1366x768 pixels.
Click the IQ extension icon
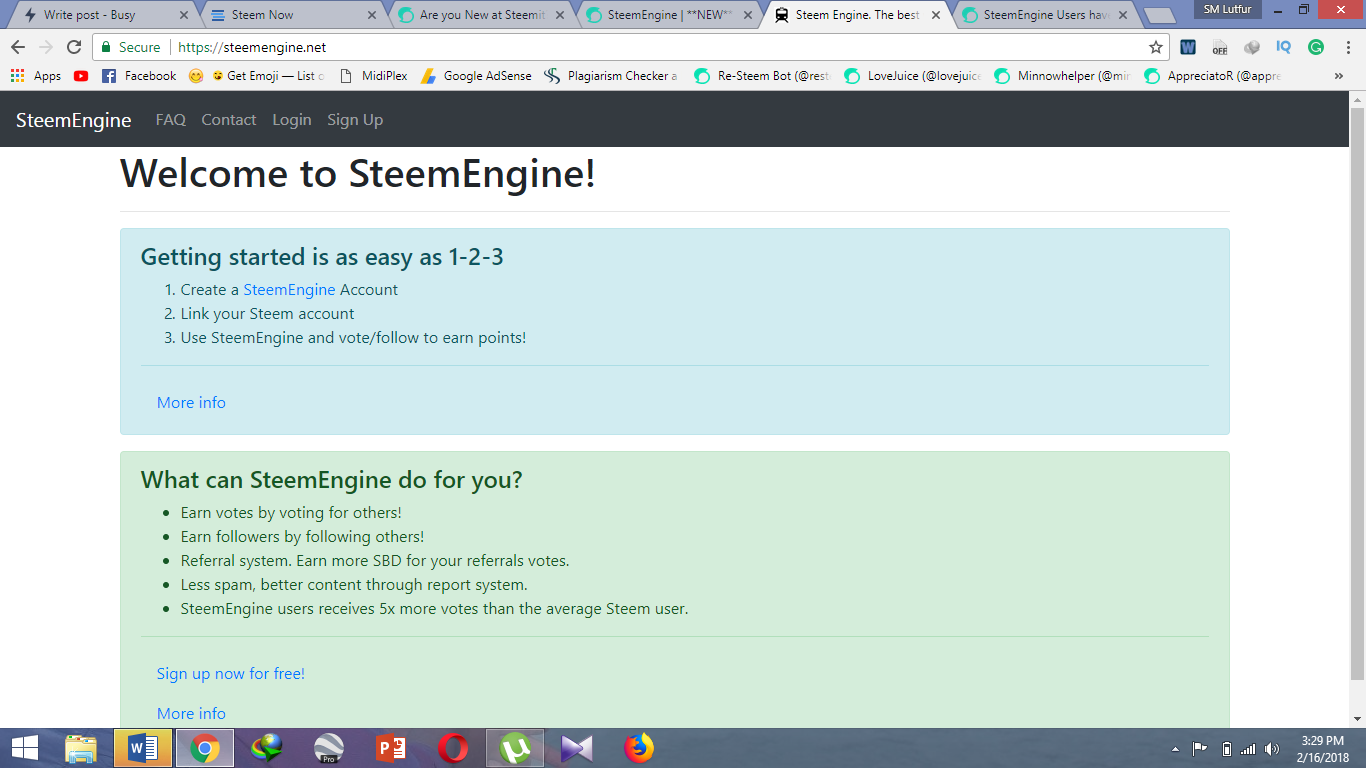coord(1283,47)
